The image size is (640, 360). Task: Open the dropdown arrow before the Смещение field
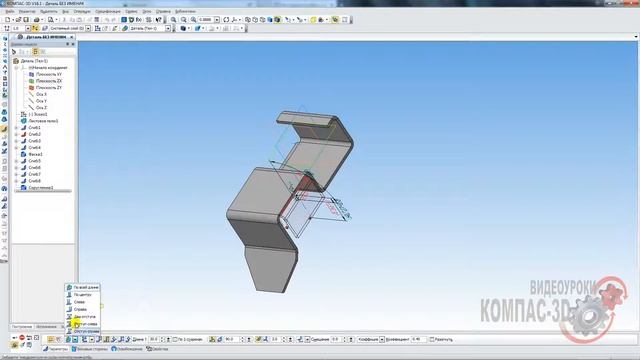(x=307, y=340)
